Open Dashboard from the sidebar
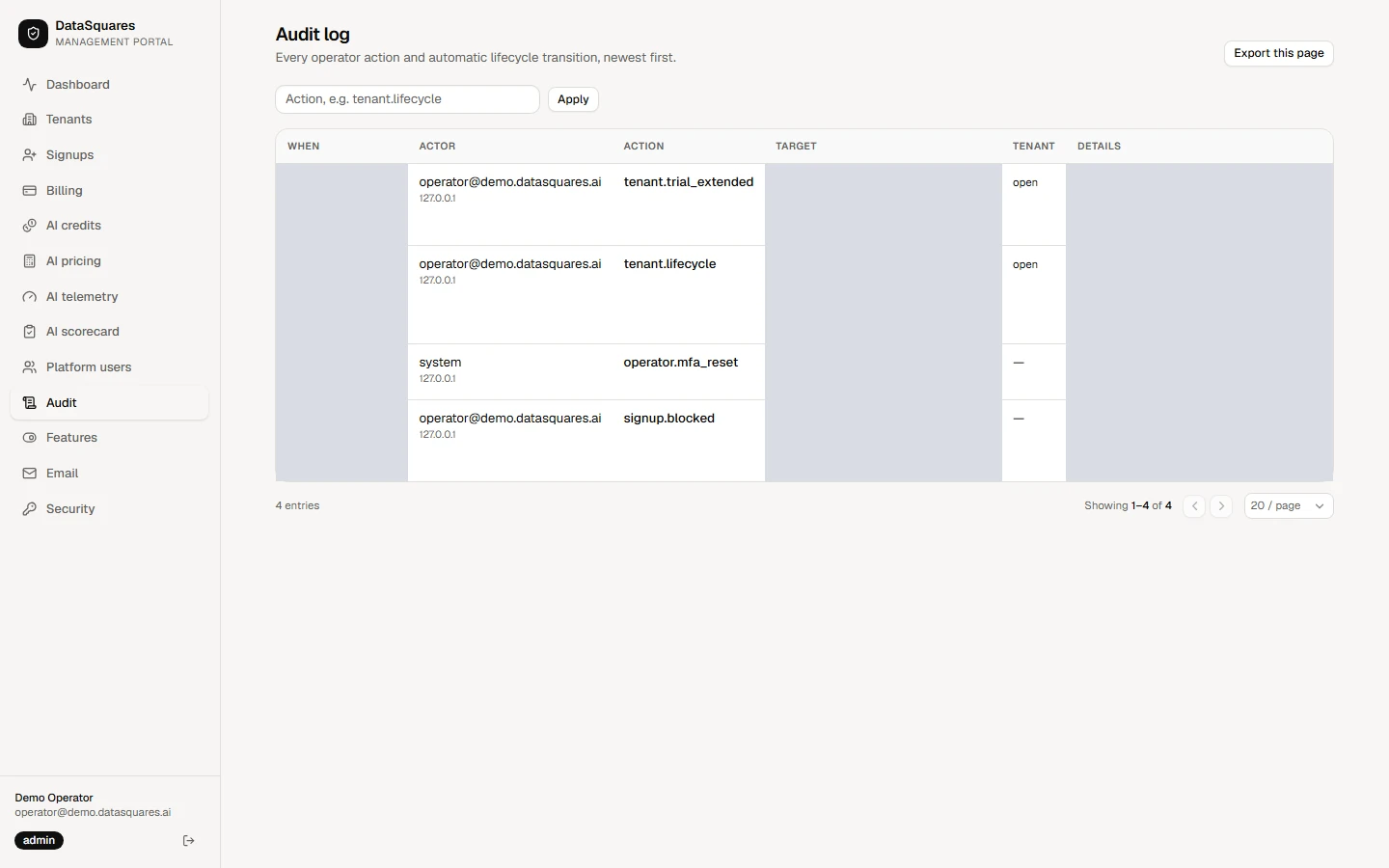Viewport: 1389px width, 868px height. 109,85
